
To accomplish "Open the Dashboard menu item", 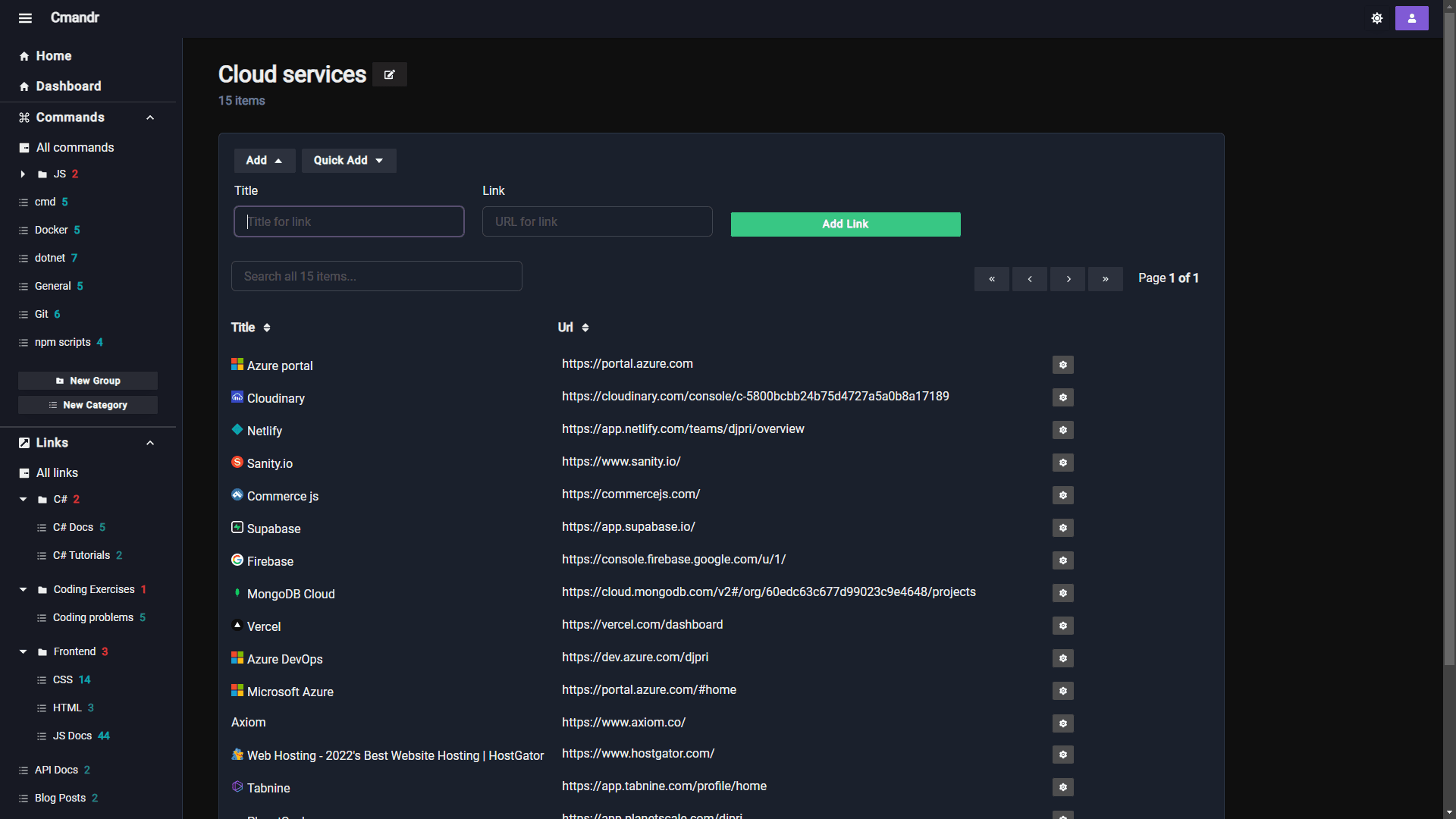I will click(68, 86).
